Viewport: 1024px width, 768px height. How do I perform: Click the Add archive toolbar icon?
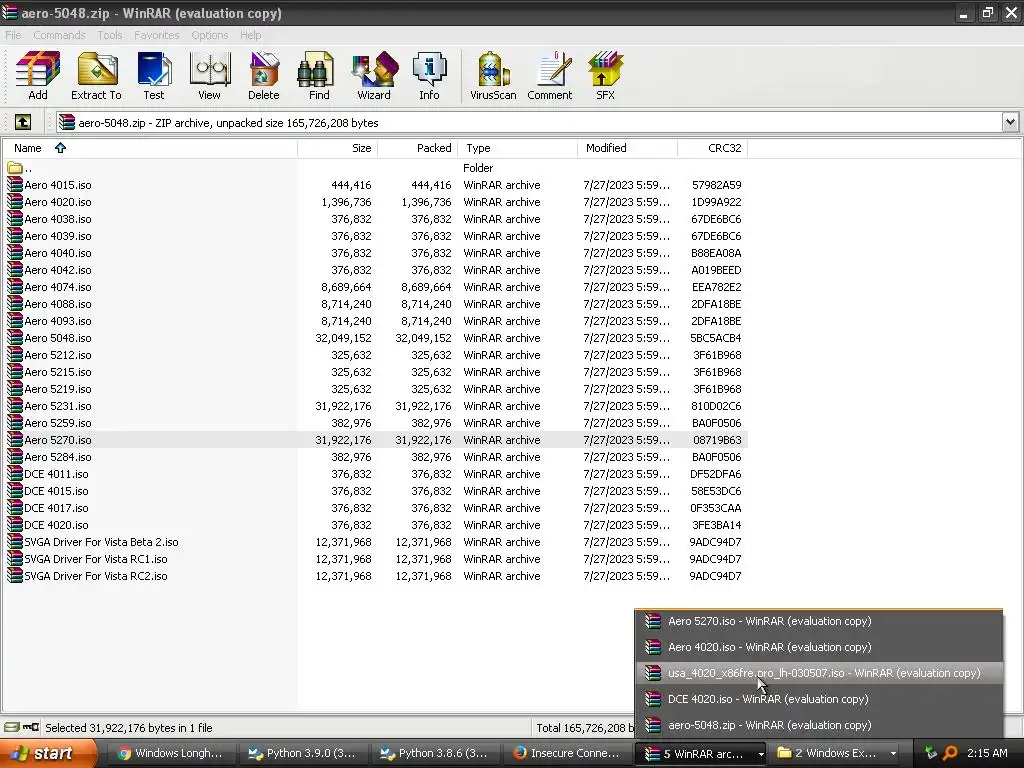38,76
